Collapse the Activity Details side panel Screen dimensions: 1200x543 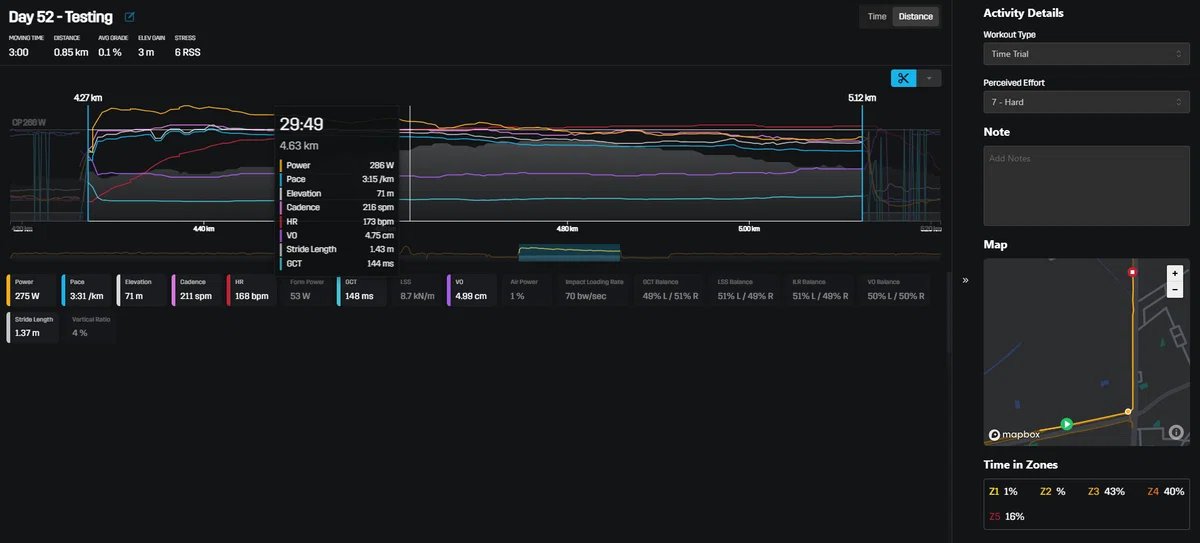tap(966, 281)
